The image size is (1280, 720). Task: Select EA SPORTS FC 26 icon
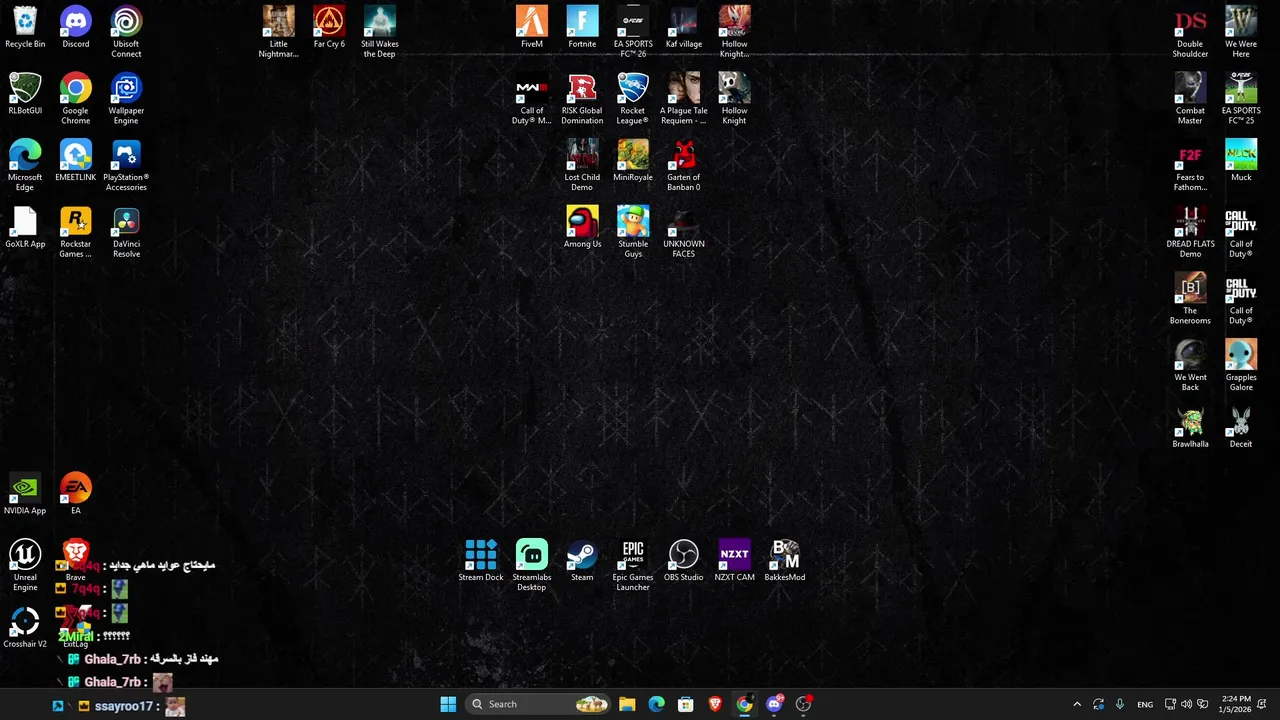633,32
